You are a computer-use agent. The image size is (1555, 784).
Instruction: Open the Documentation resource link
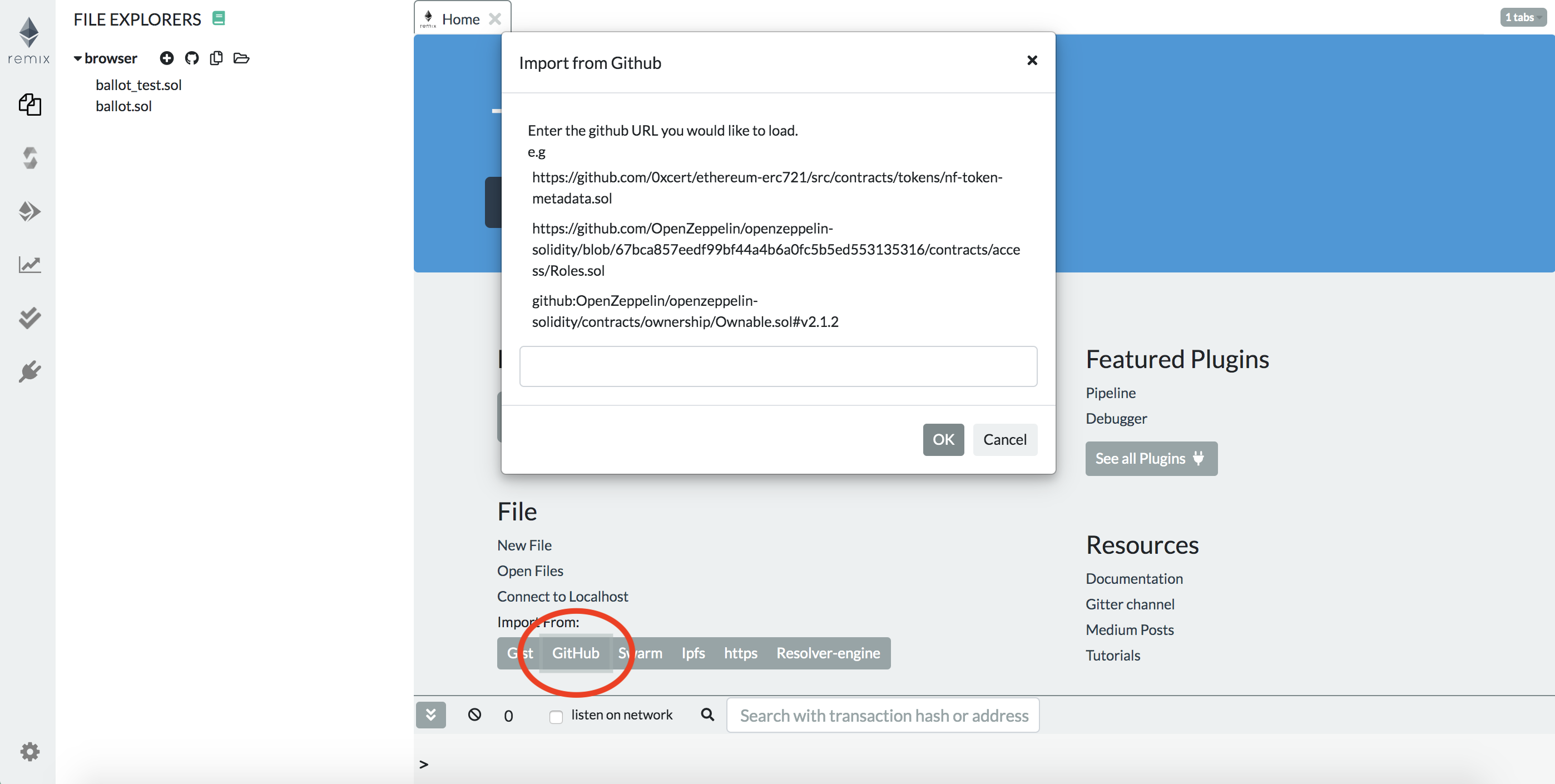(1133, 578)
